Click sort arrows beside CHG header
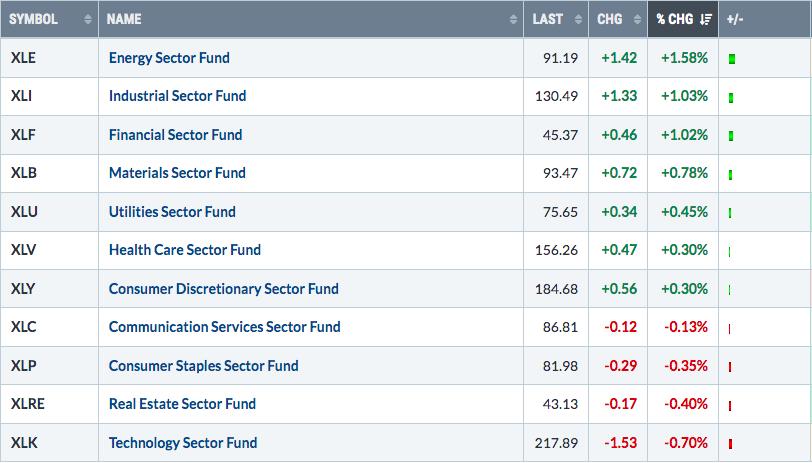The image size is (812, 463). click(x=637, y=19)
